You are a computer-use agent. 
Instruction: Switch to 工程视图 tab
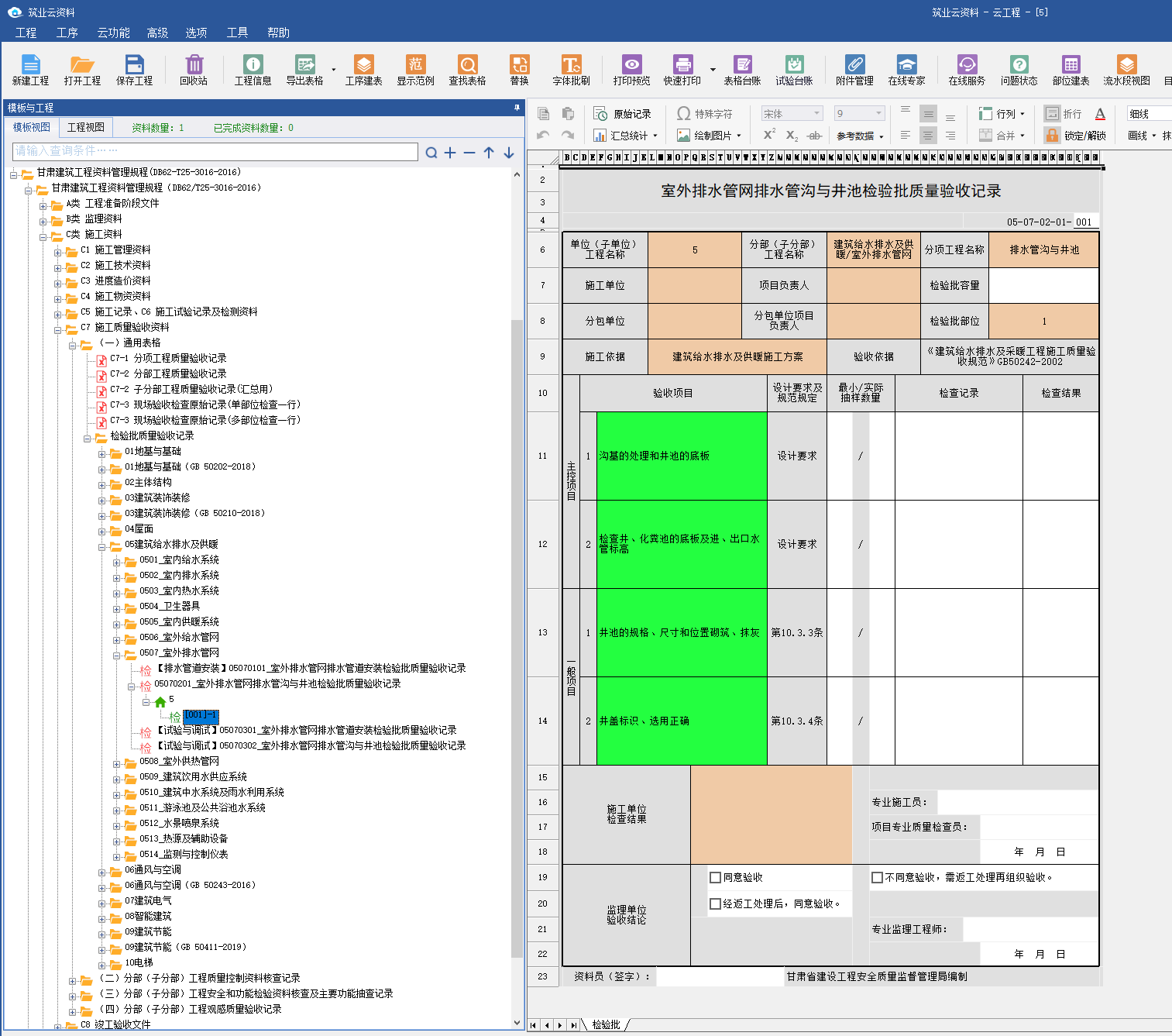85,127
